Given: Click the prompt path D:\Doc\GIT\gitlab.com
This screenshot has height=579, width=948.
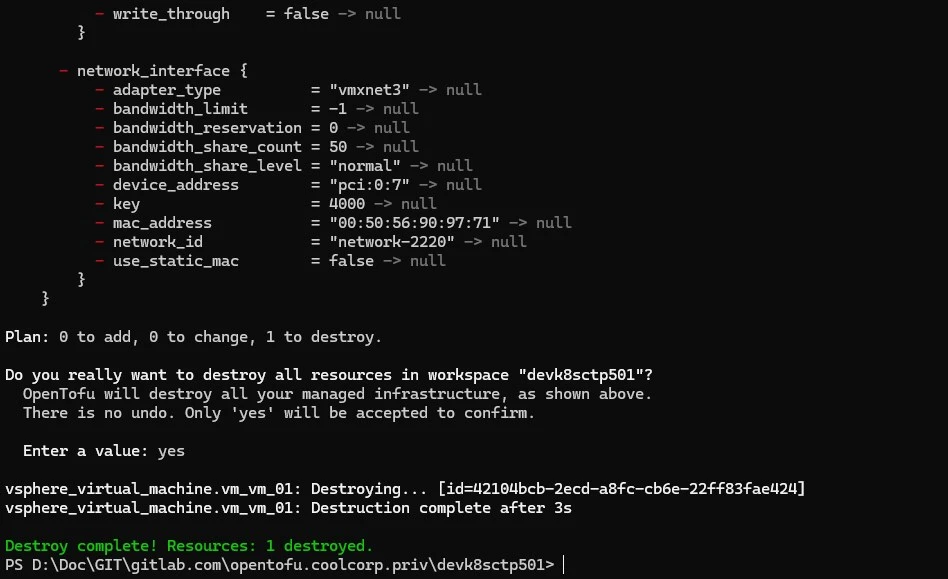Looking at the screenshot, I should [x=126, y=565].
